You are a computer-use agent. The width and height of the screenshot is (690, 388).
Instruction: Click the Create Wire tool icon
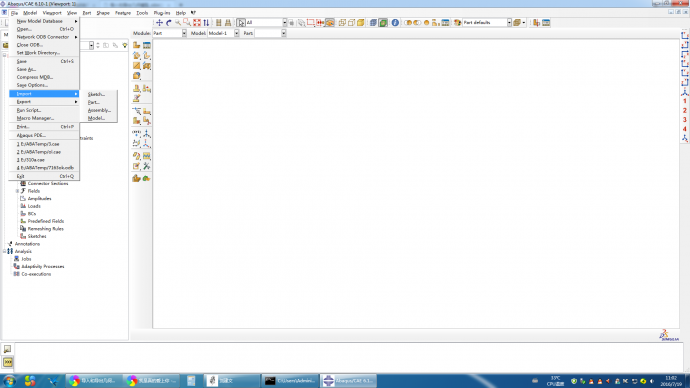pyautogui.click(x=137, y=66)
